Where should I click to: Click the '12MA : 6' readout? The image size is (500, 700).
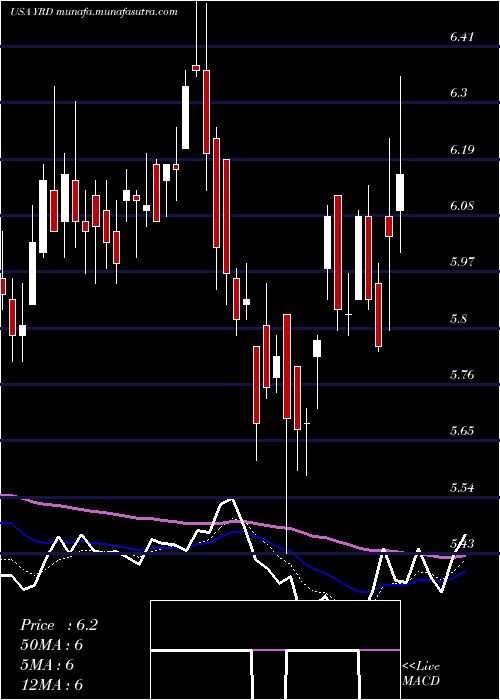click(51, 684)
